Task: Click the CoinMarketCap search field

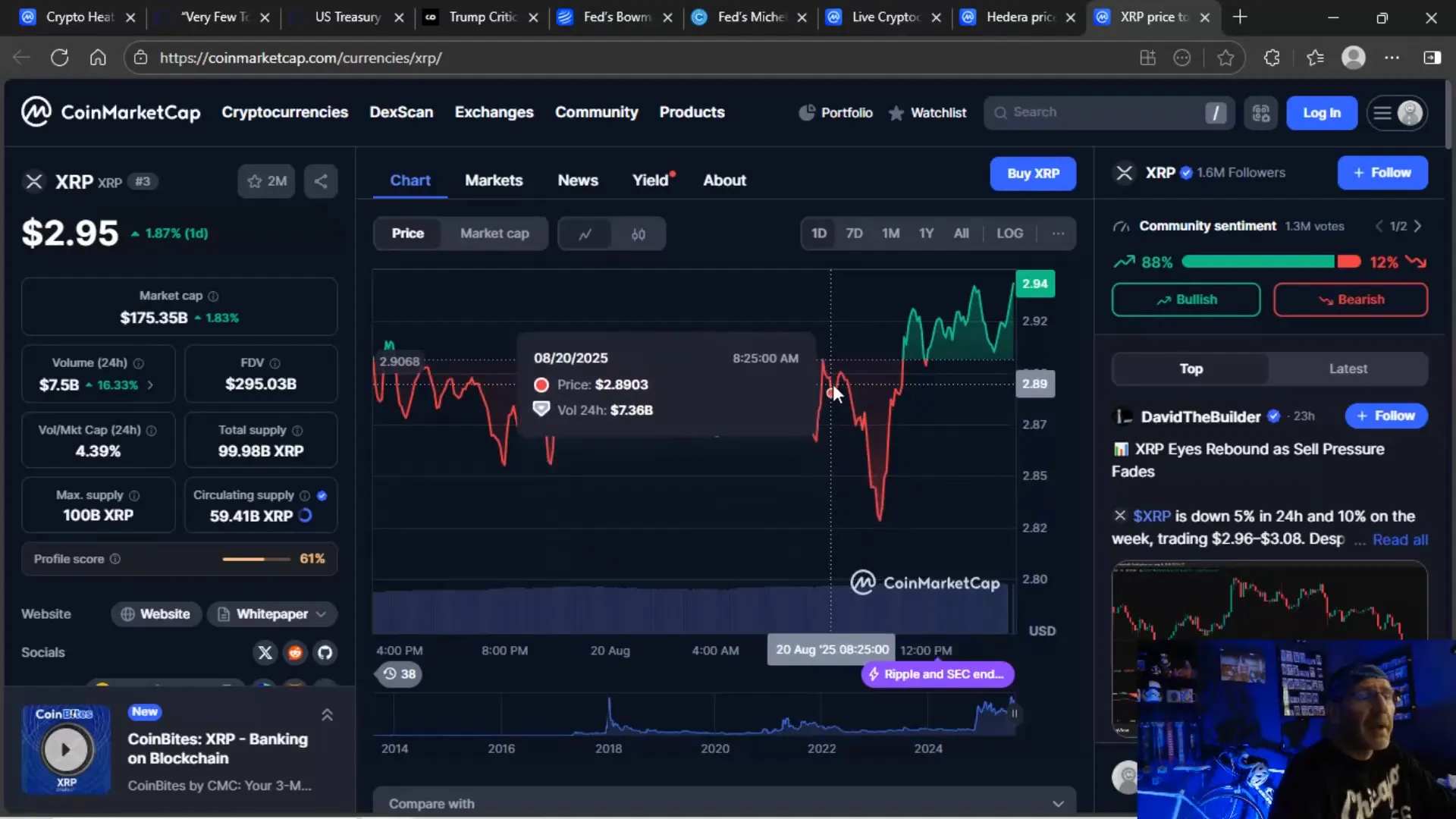Action: [x=1109, y=113]
